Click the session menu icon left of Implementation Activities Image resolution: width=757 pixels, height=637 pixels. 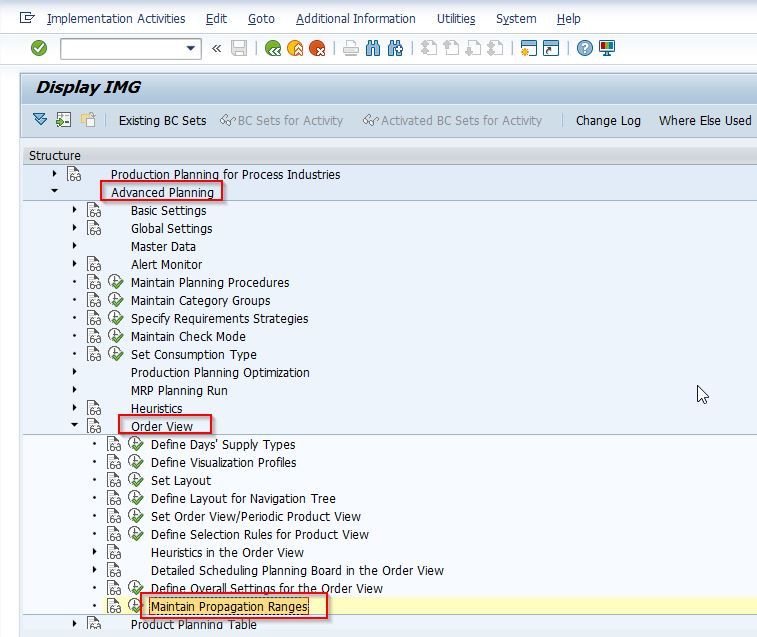pos(27,18)
